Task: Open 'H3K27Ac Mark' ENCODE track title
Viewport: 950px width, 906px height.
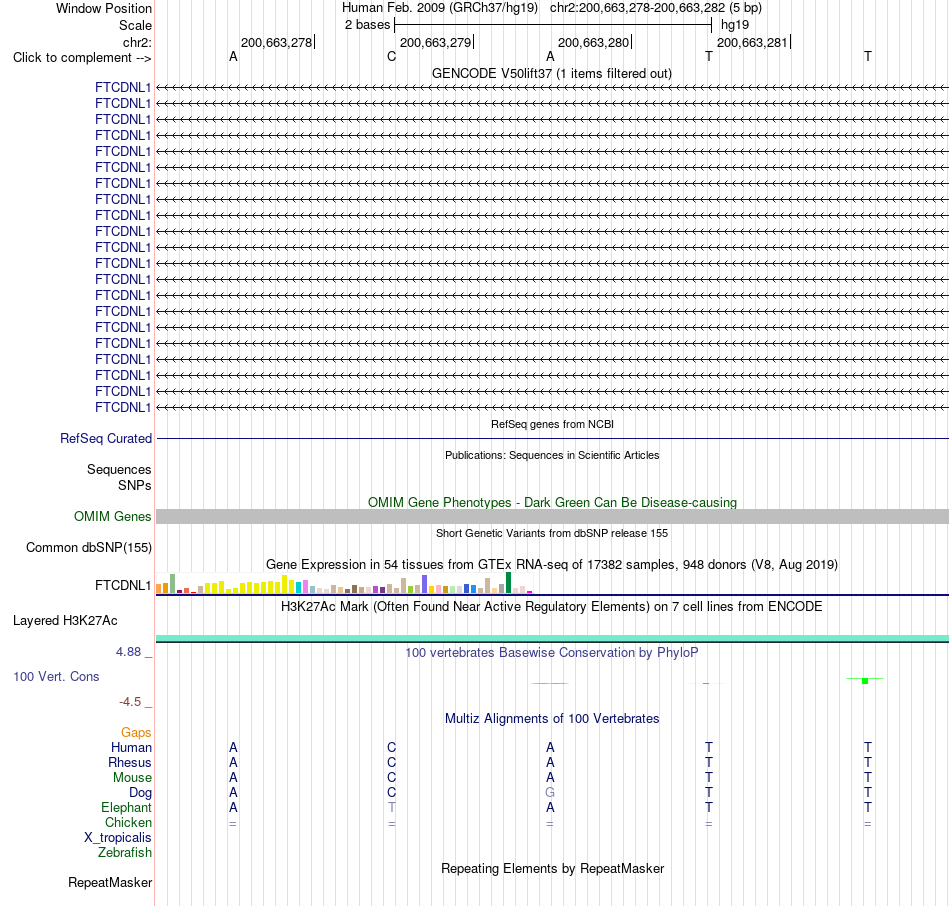Action: [x=552, y=607]
